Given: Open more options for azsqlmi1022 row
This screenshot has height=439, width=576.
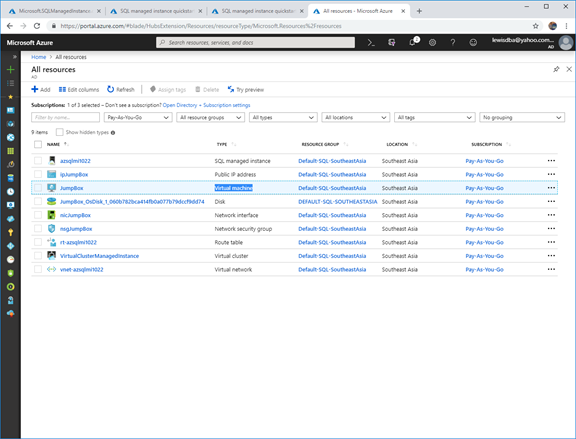Looking at the screenshot, I should click(551, 161).
